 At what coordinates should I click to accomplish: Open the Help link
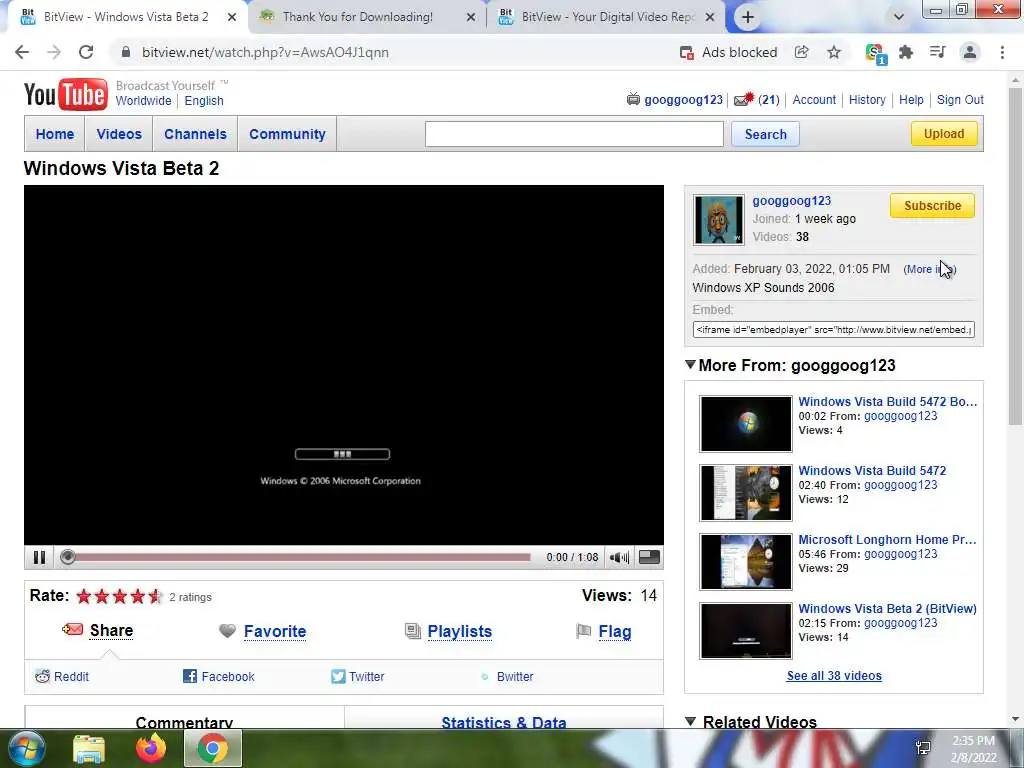(x=911, y=100)
